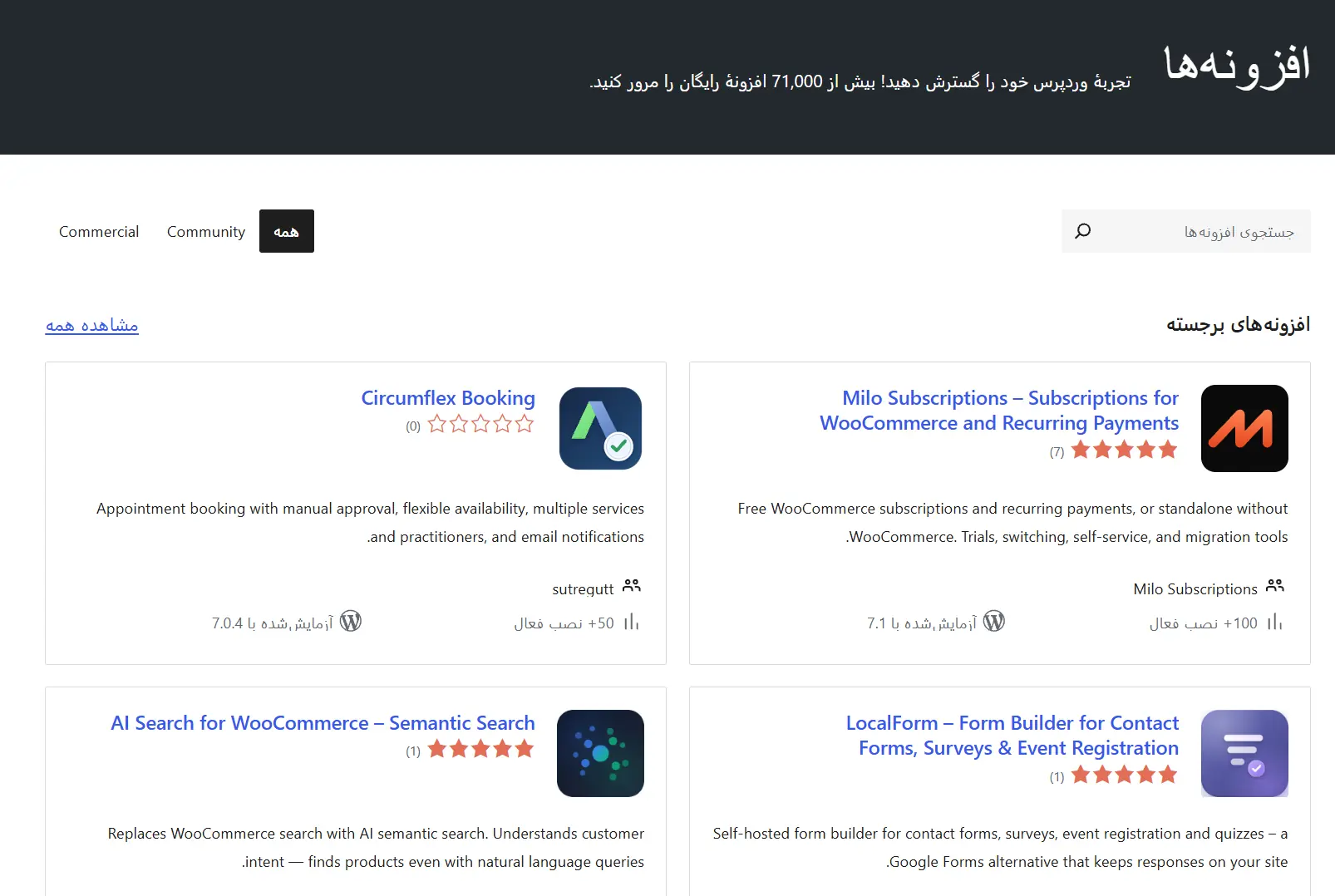Click the WordPress icon next to 7.0.4
The height and width of the screenshot is (896, 1335).
tap(351, 622)
